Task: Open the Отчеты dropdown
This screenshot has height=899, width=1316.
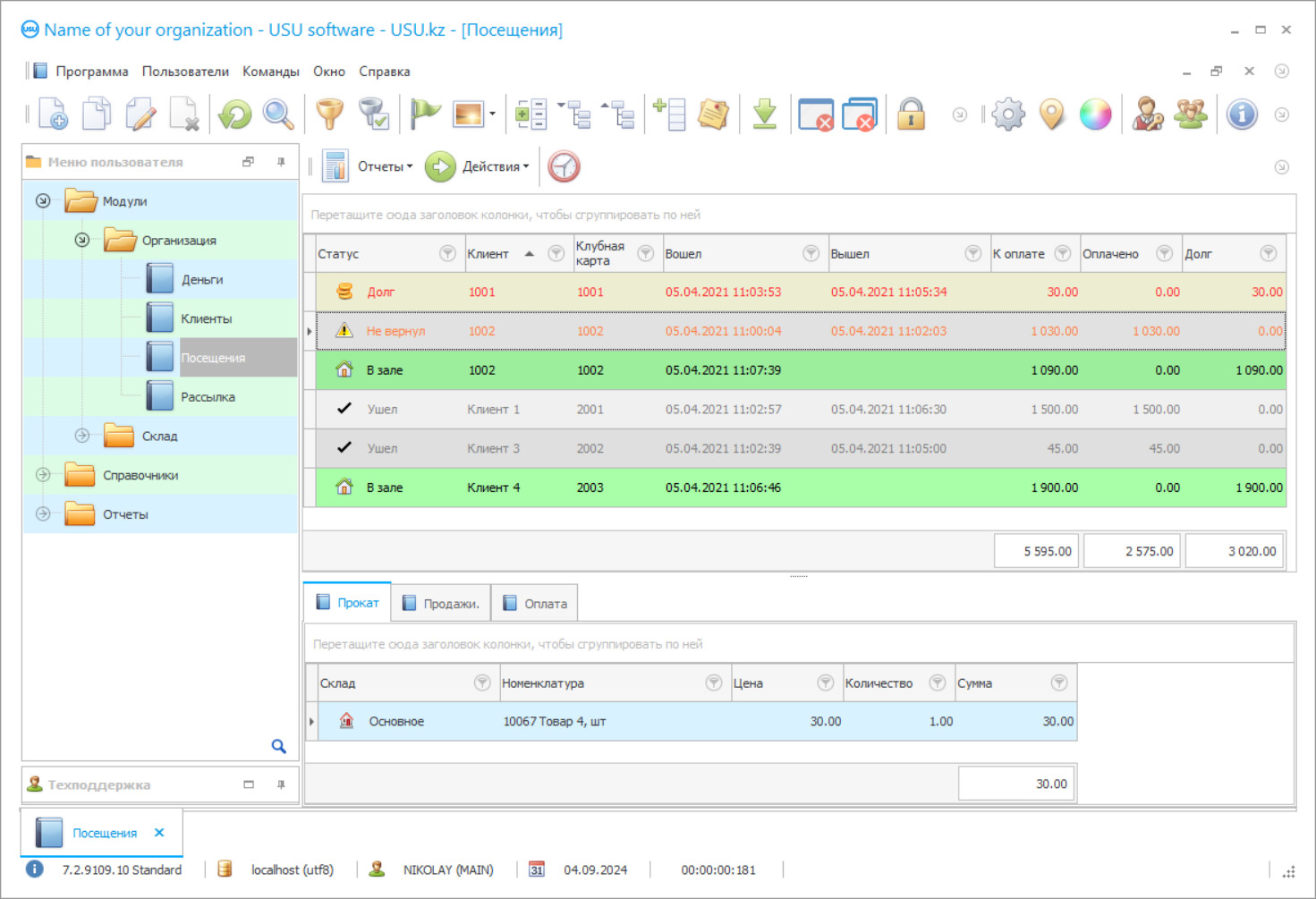Action: [x=385, y=166]
